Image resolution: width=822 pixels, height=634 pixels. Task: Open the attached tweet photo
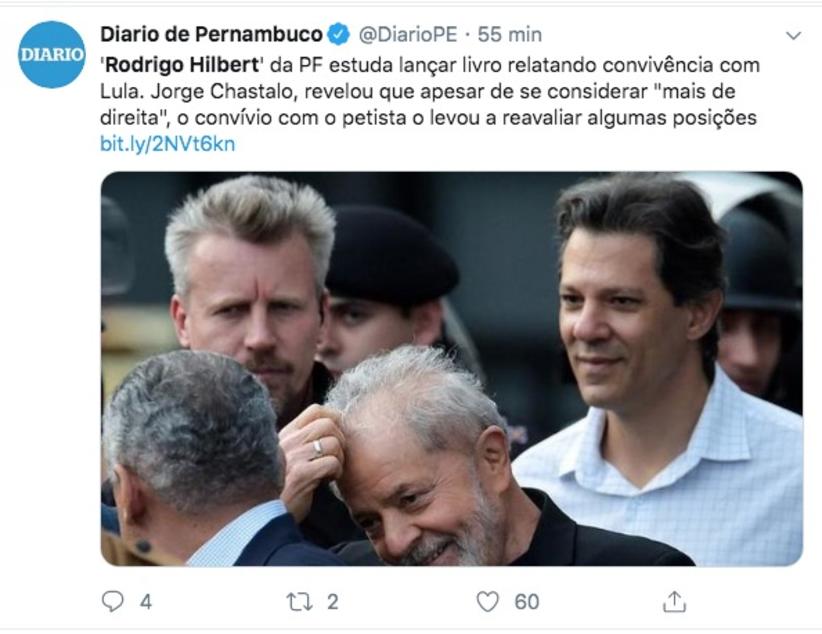451,369
